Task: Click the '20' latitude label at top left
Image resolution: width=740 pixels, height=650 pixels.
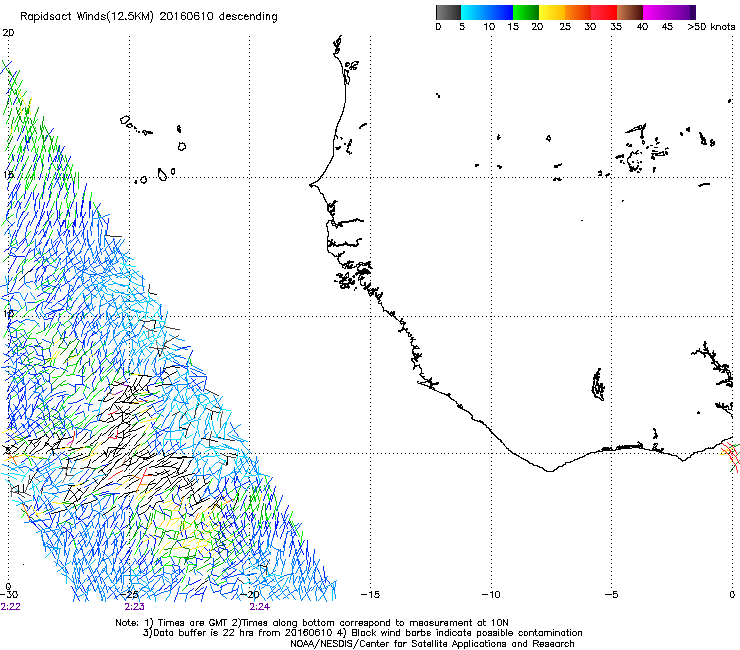Action: (8, 33)
